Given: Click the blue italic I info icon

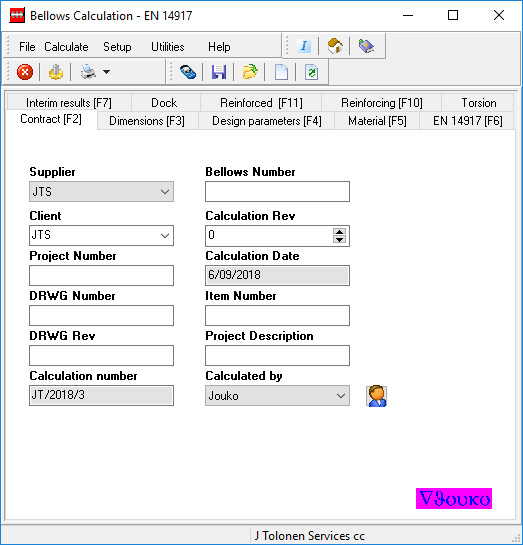Looking at the screenshot, I should 304,46.
